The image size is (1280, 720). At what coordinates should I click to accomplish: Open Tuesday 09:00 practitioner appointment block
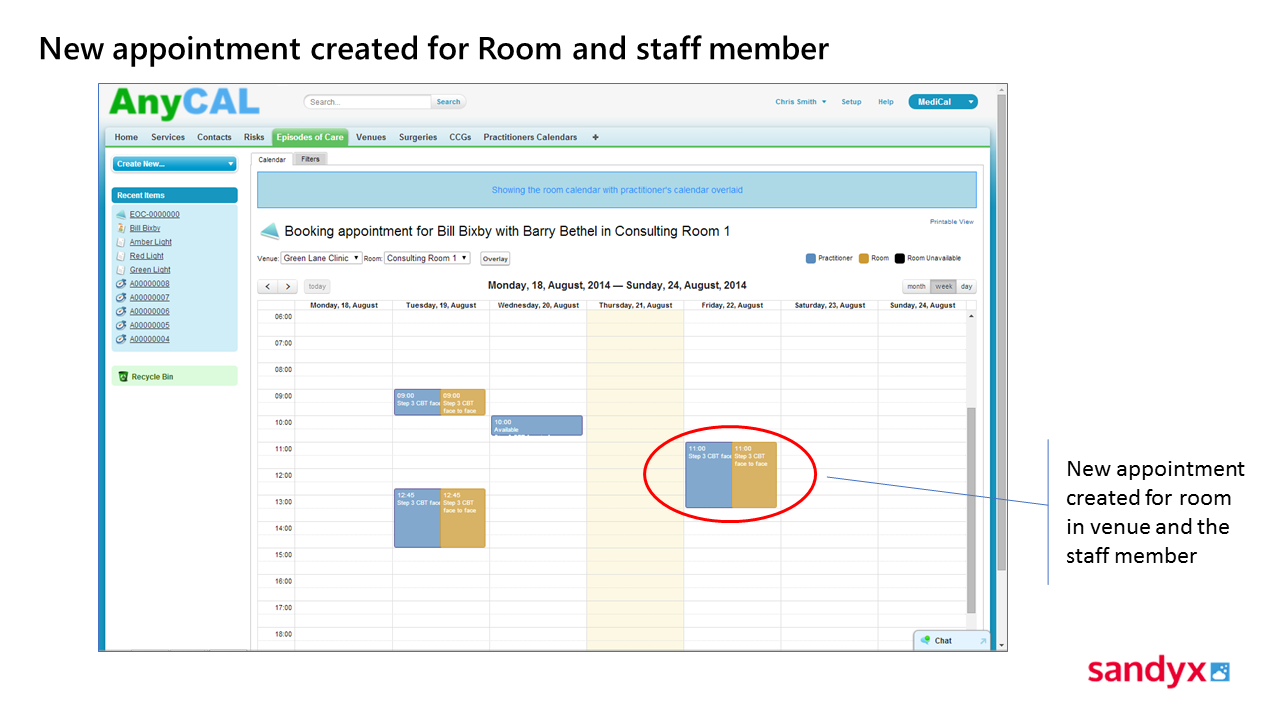(417, 402)
